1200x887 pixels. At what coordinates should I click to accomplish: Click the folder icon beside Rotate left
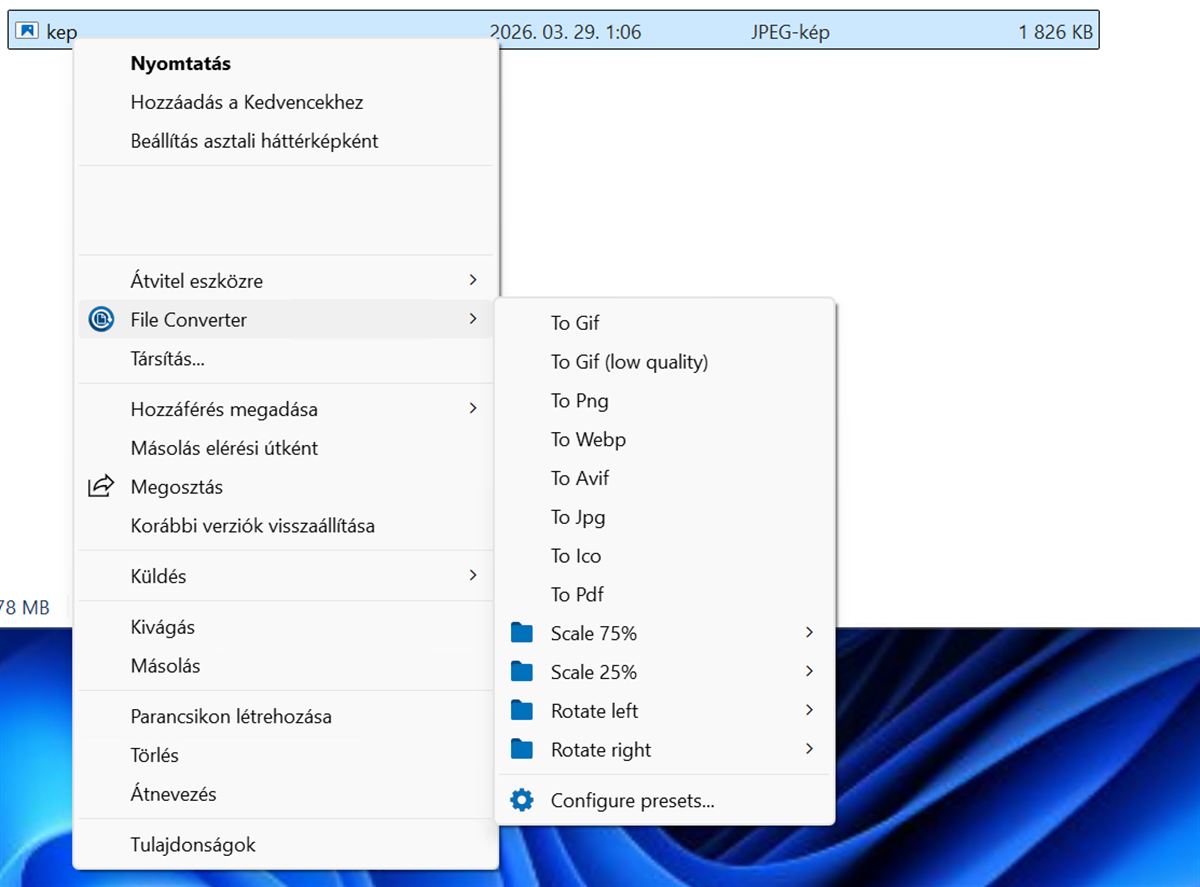521,710
